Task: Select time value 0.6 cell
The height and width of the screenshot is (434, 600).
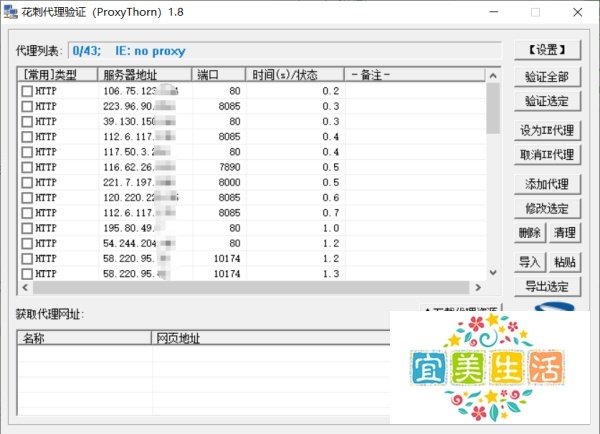Action: tap(331, 198)
